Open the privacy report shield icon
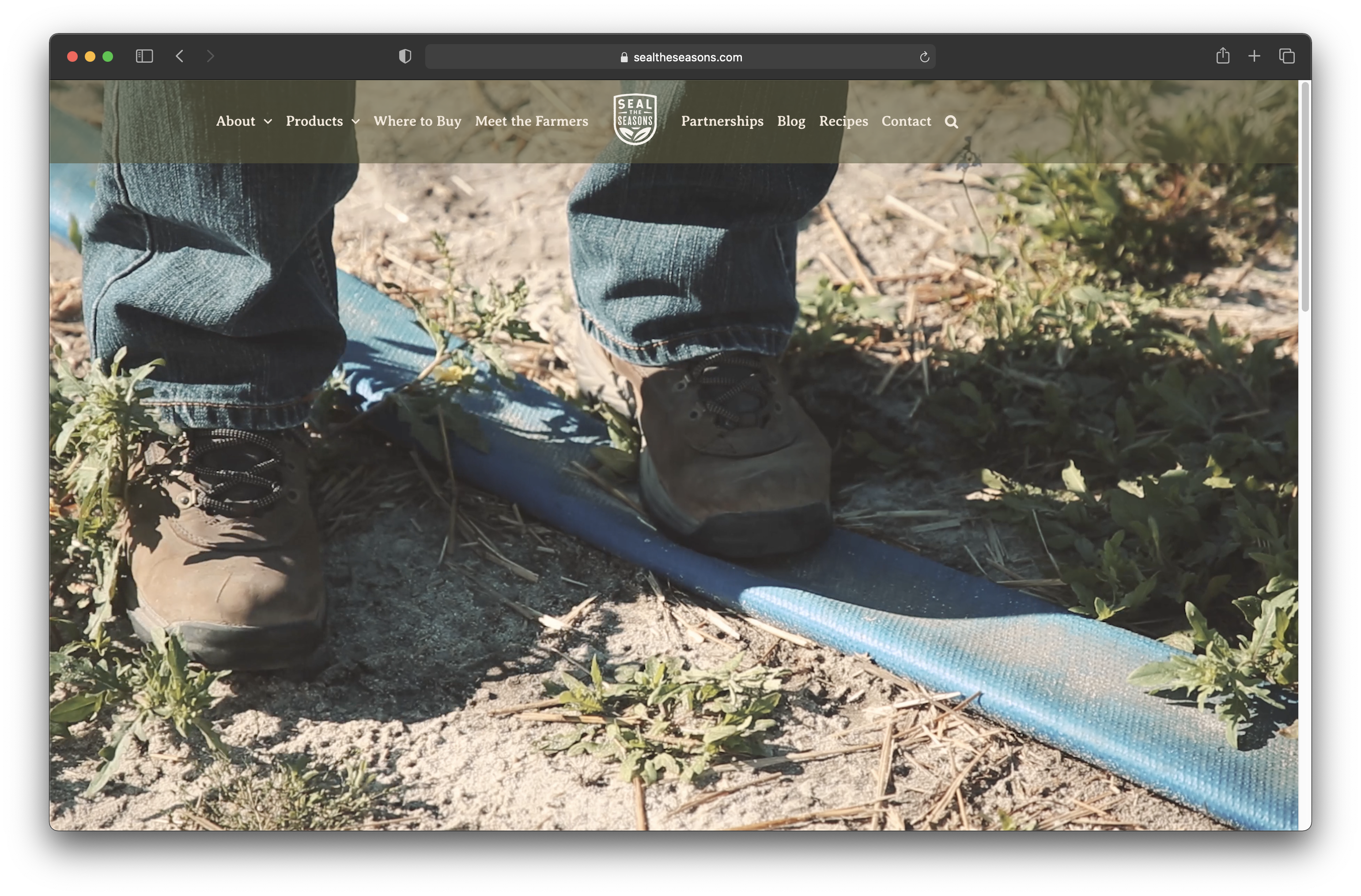This screenshot has height=896, width=1361. 405,56
